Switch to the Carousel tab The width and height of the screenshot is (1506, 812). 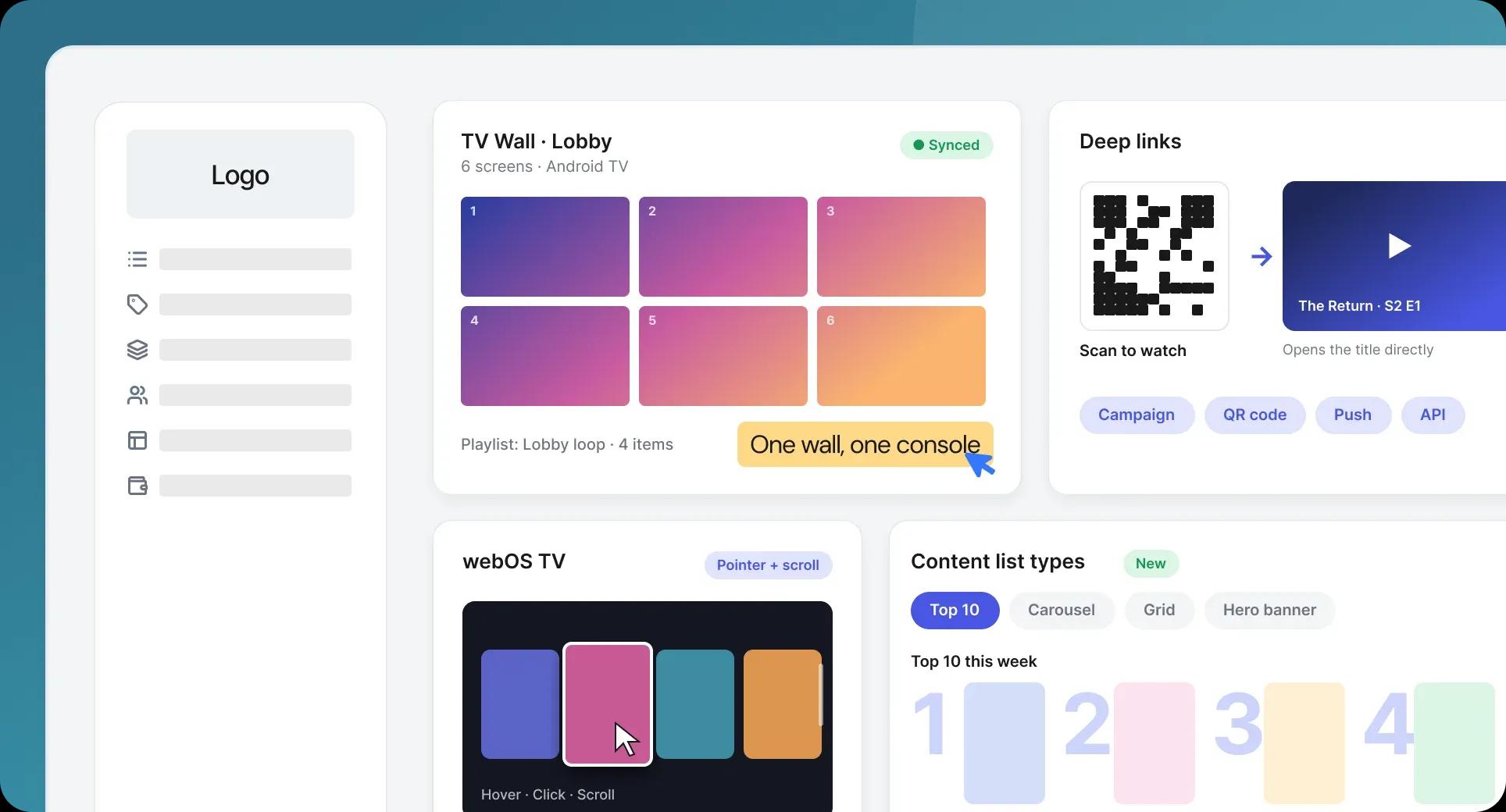click(x=1062, y=610)
